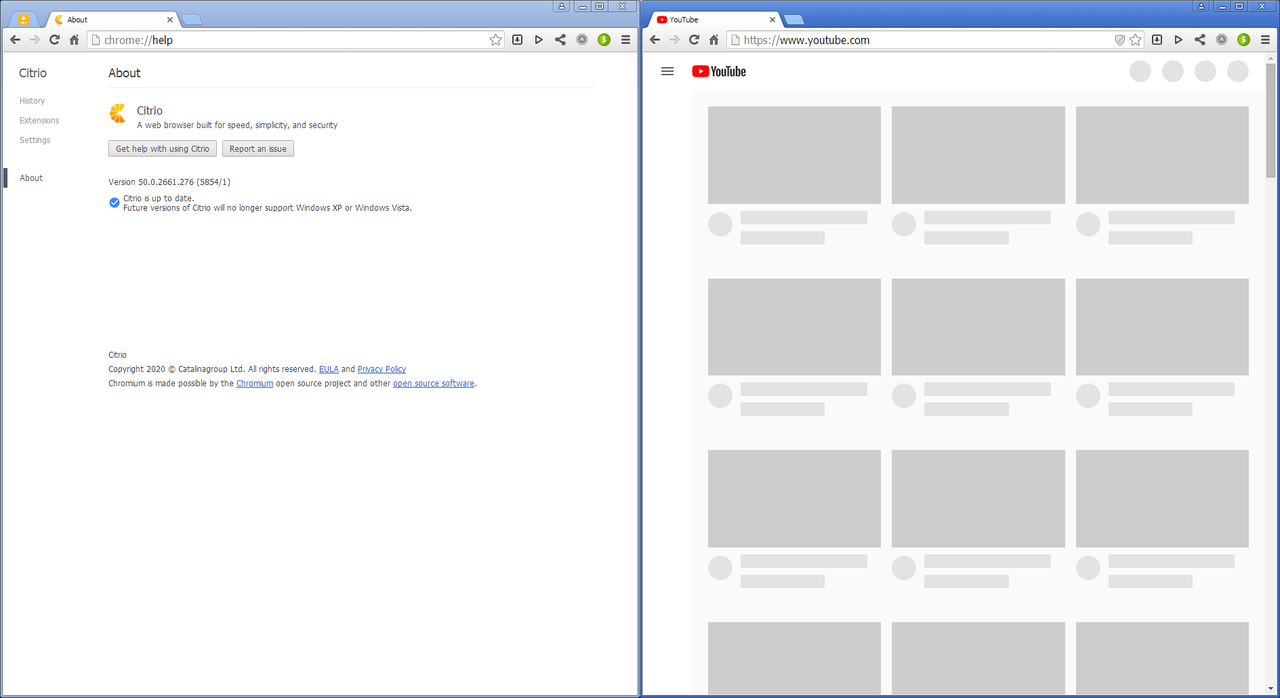Click green dollar icon in About window
Screen dimensions: 1280x698
point(604,40)
